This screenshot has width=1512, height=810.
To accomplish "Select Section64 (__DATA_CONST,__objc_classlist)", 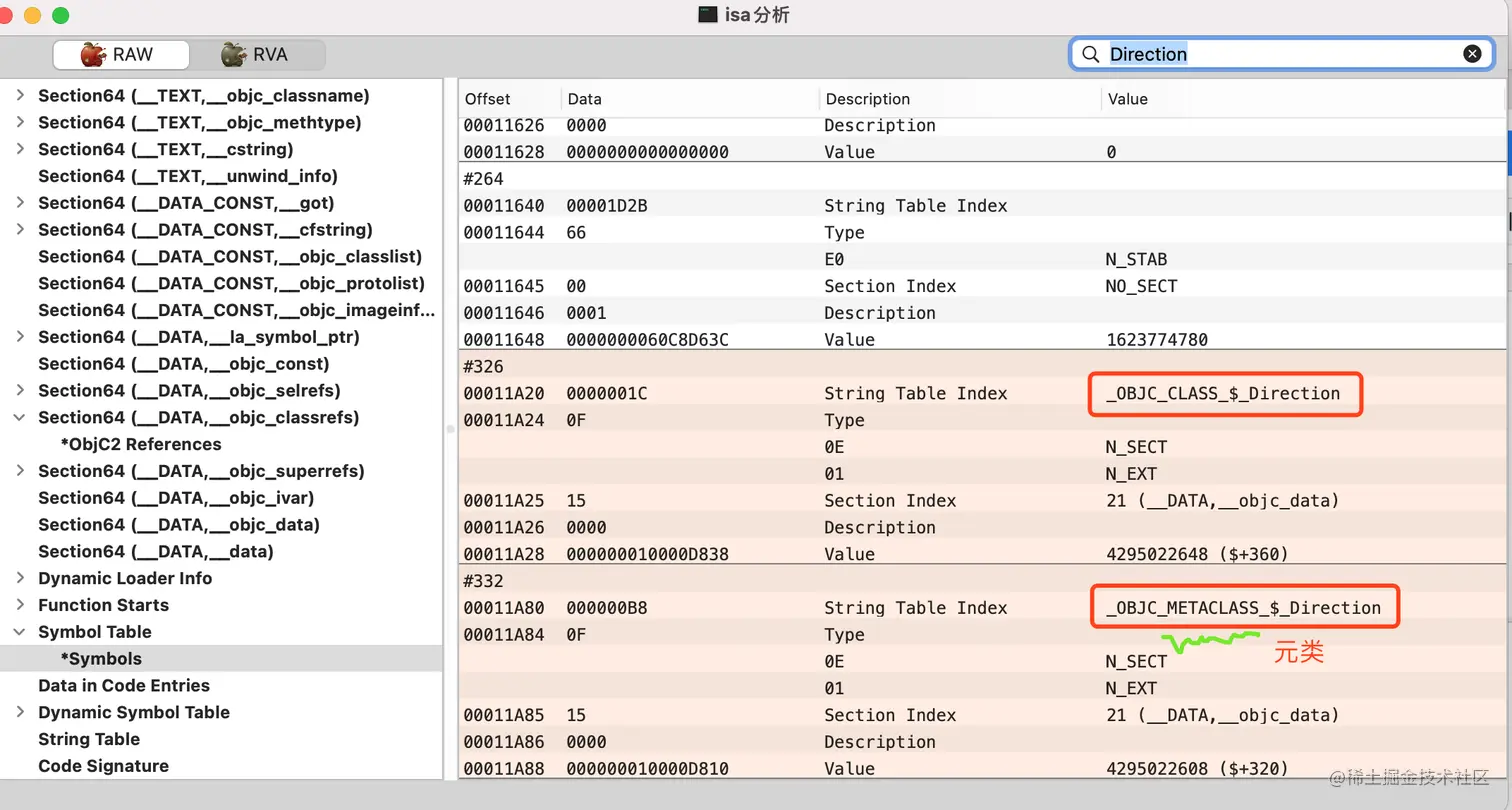I will (230, 257).
